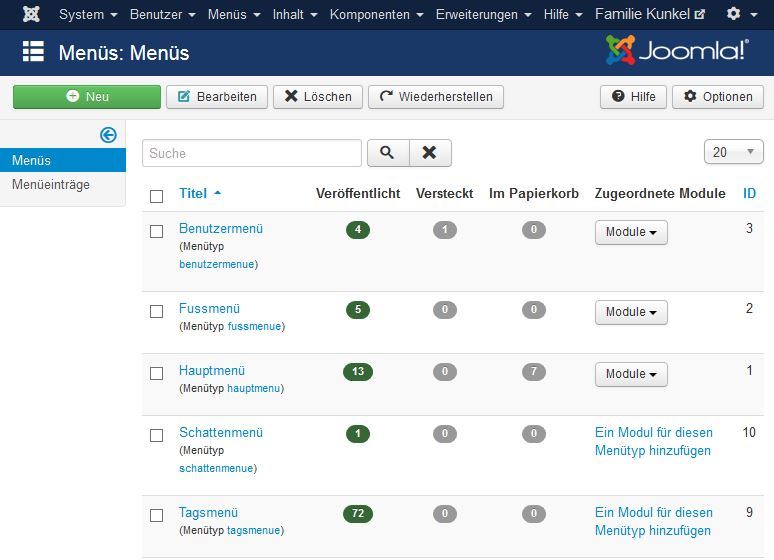Open the list limit dropdown showing 20

[733, 152]
